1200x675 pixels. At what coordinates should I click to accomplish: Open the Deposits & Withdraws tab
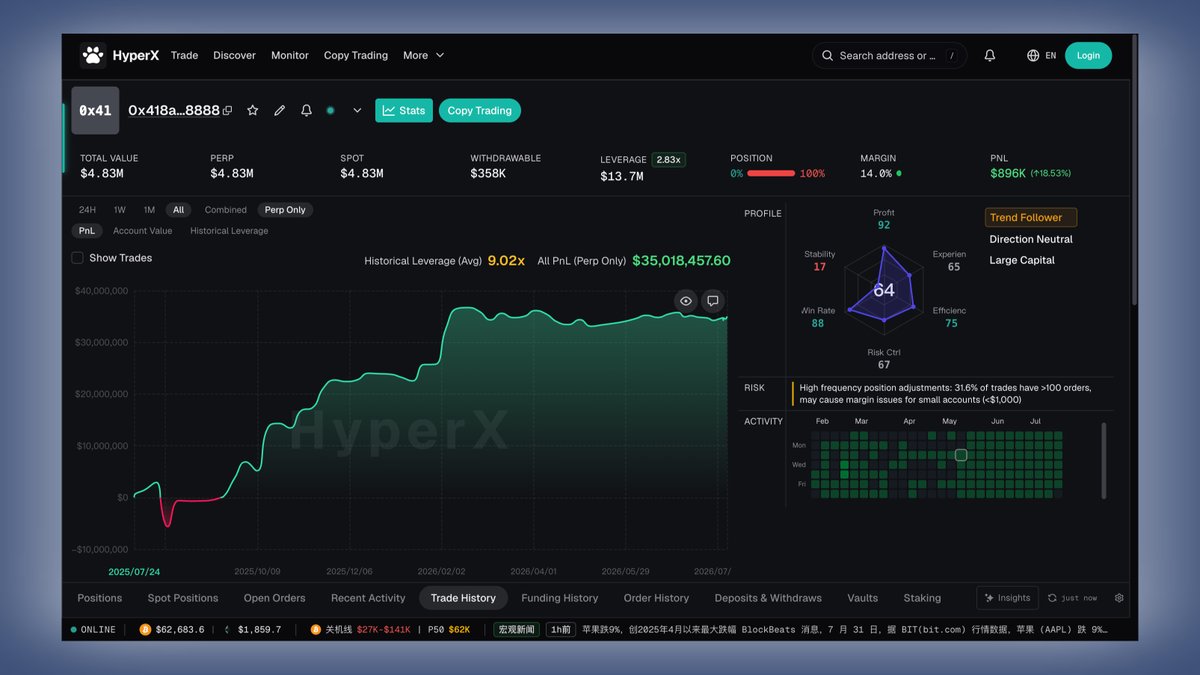768,598
